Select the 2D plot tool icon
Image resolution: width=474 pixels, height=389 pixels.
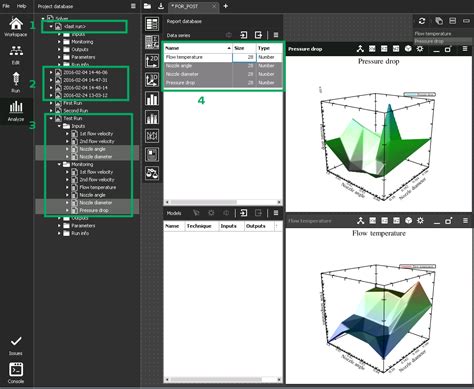click(x=152, y=61)
